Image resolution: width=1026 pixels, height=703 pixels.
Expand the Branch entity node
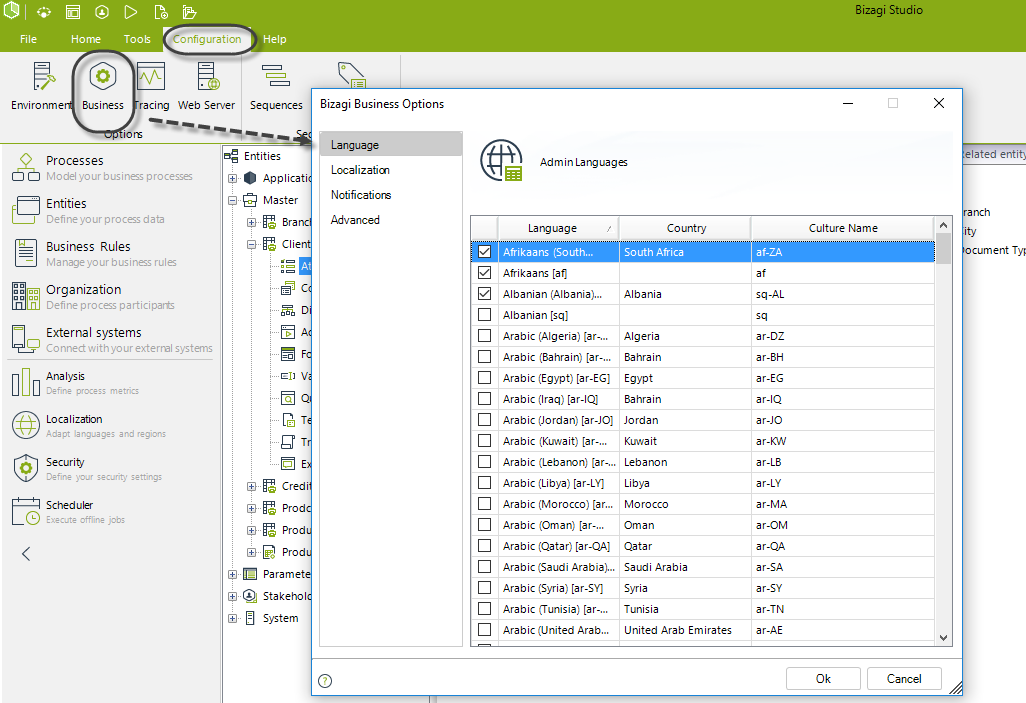pyautogui.click(x=251, y=223)
